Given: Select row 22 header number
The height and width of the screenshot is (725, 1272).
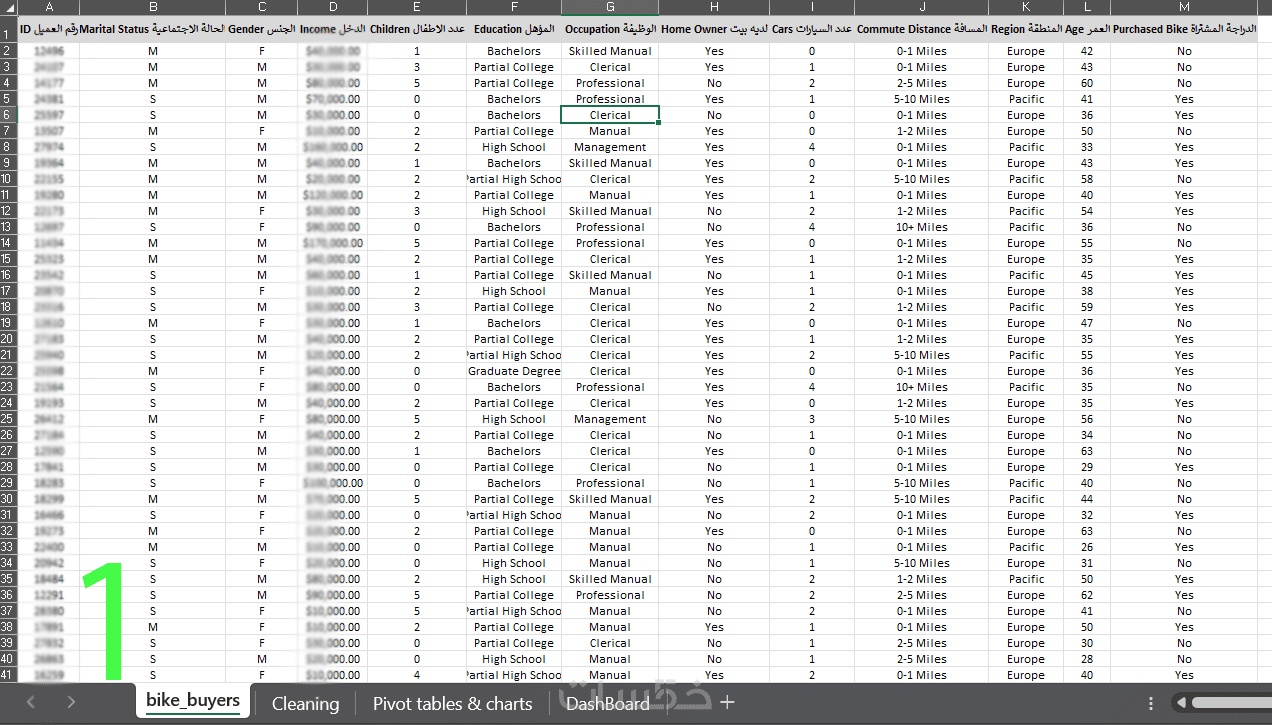Looking at the screenshot, I should [9, 371].
